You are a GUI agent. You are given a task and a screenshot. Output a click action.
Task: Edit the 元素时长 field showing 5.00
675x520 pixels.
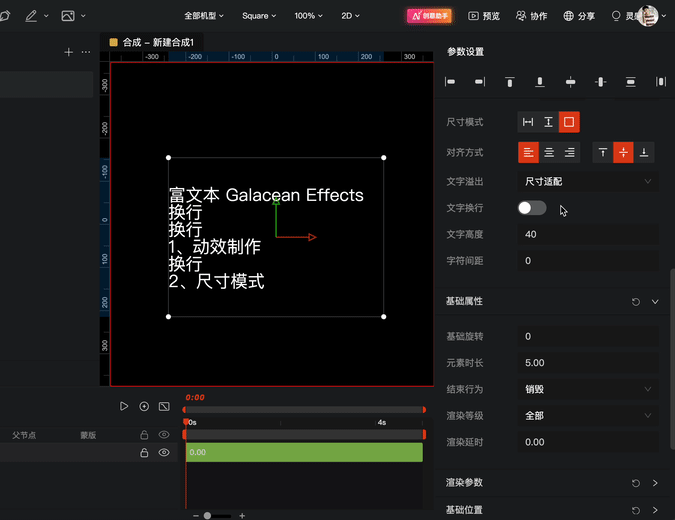(588, 363)
